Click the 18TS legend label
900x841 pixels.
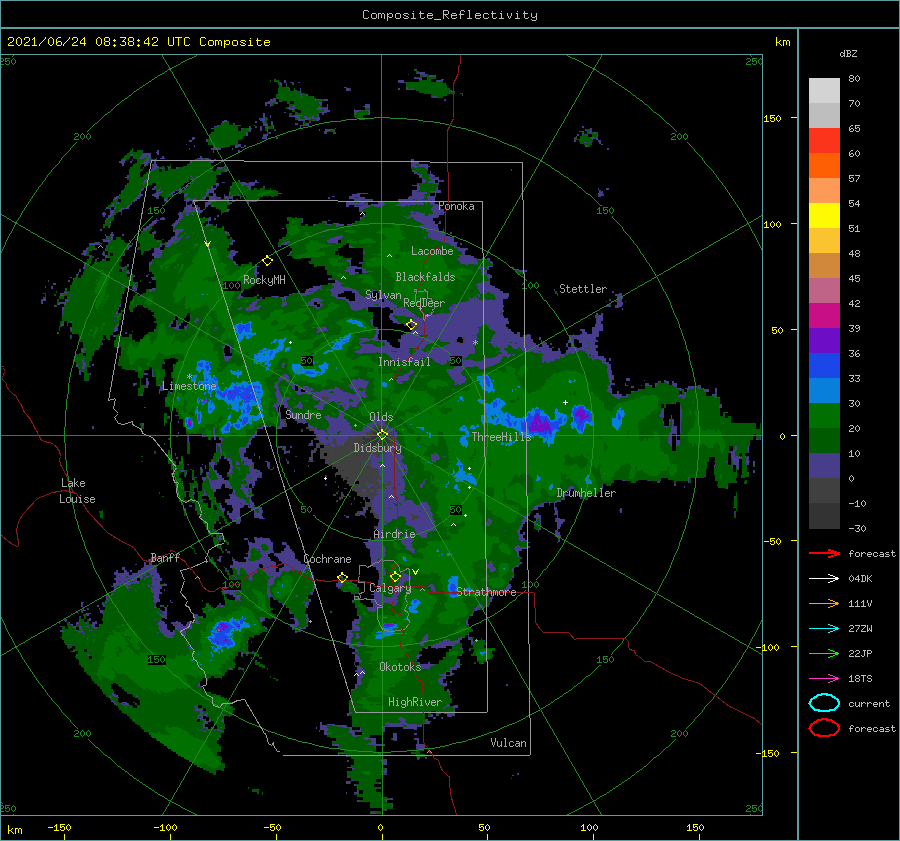coord(860,679)
